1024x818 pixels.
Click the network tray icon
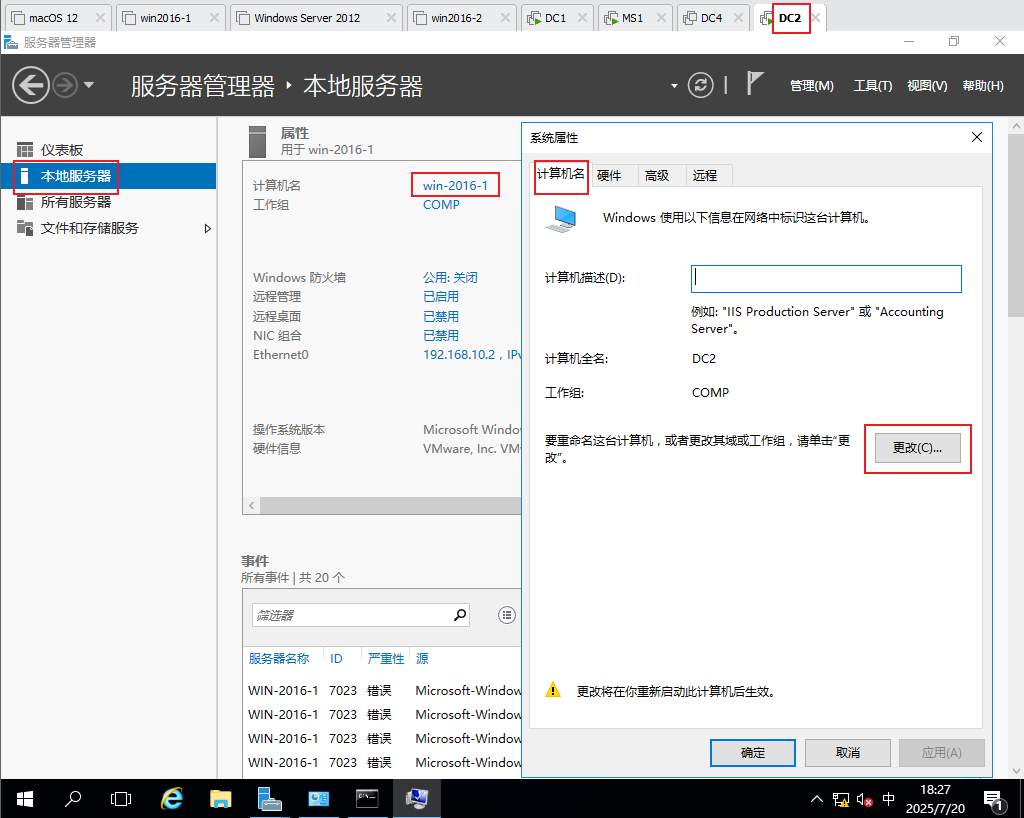840,799
